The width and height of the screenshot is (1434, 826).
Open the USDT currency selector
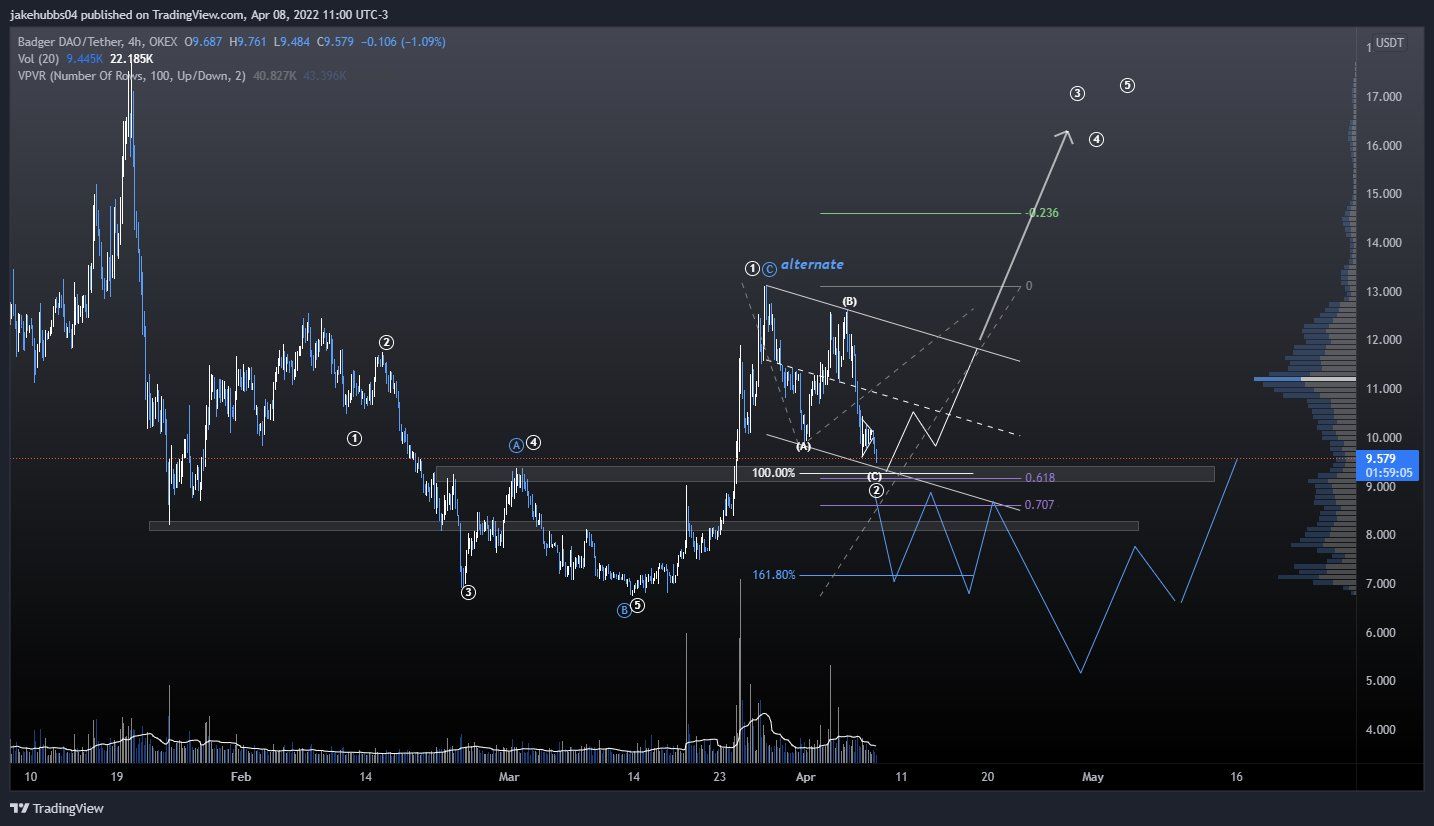1389,43
